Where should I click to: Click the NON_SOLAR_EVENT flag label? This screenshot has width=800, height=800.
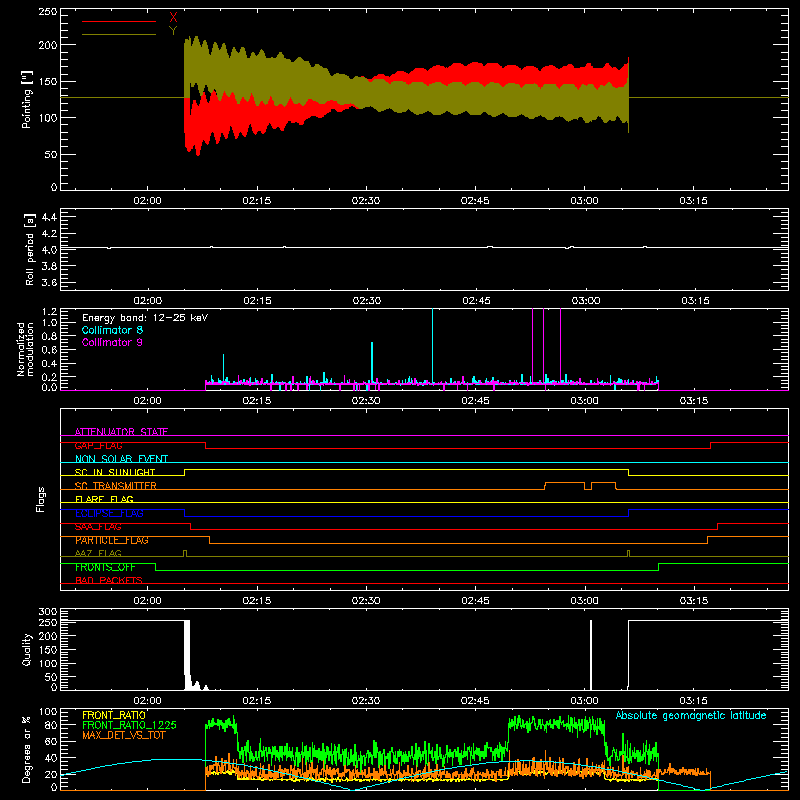click(x=121, y=459)
